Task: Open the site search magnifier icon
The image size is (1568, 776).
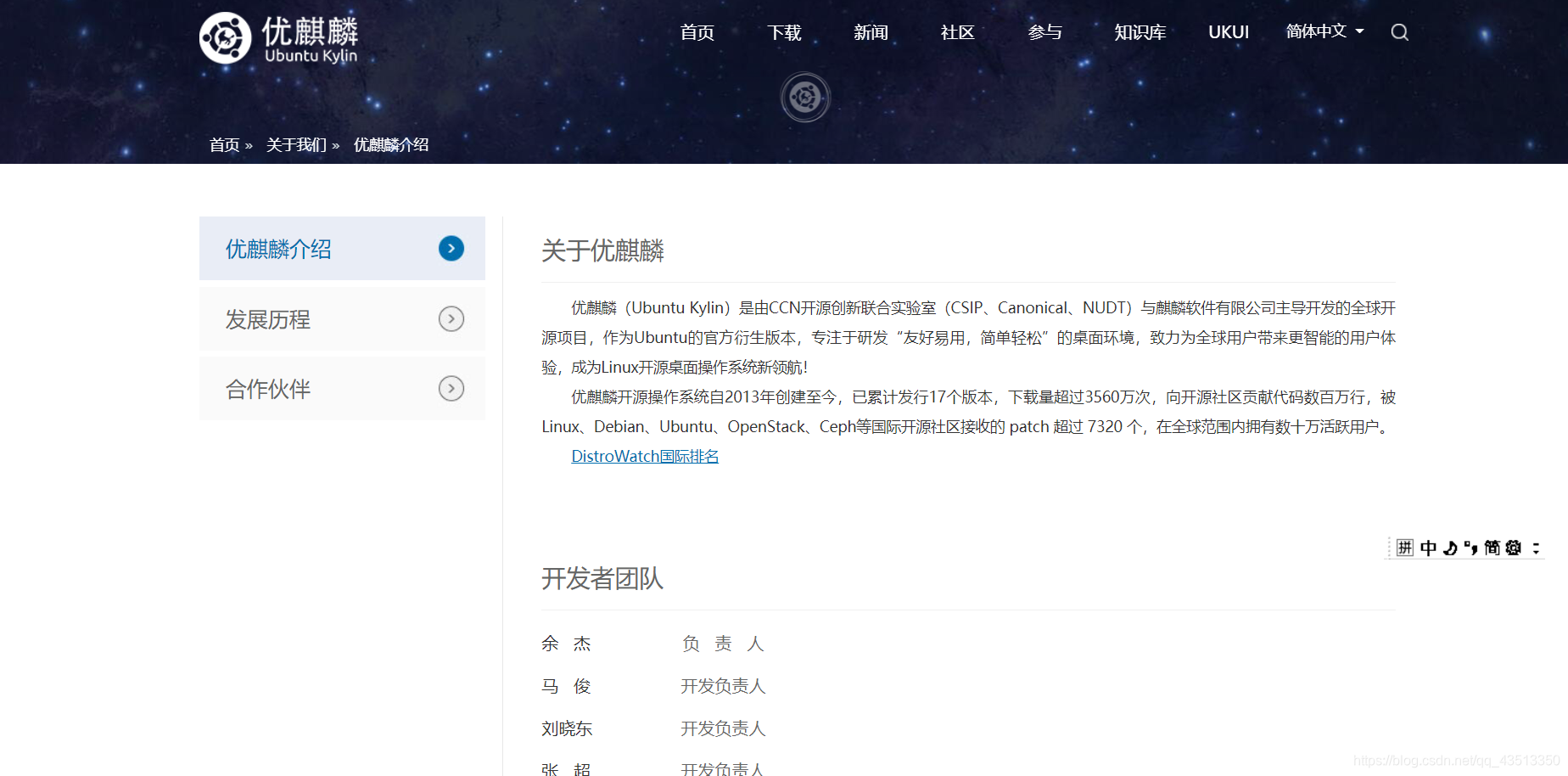Action: [1399, 31]
